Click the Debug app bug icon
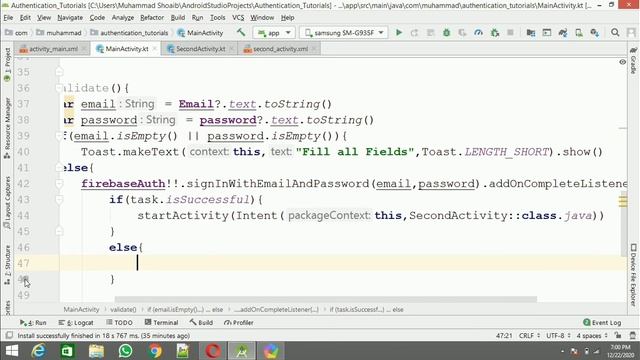Screen dimensions: 640x360 point(447,33)
